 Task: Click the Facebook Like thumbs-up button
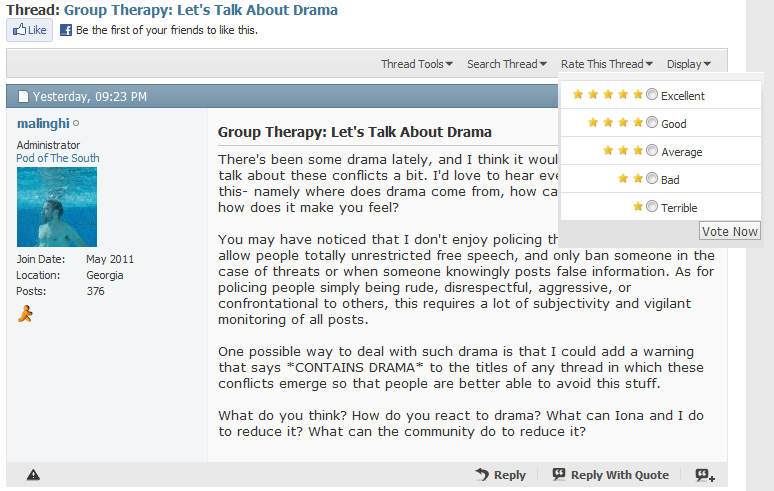pyautogui.click(x=29, y=30)
